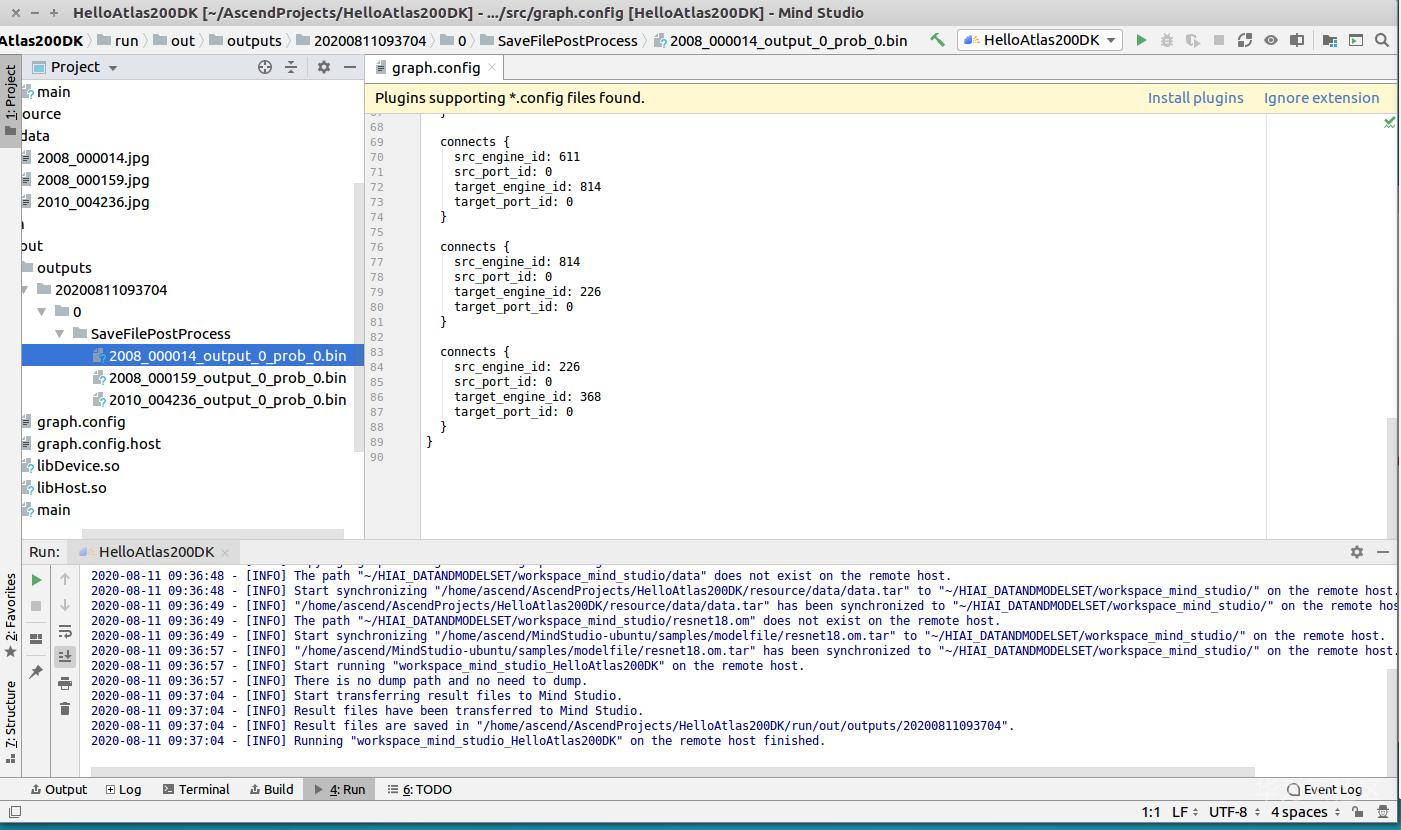Select 2010_004236.jpg in the Project tree
This screenshot has width=1401, height=830.
pos(93,202)
